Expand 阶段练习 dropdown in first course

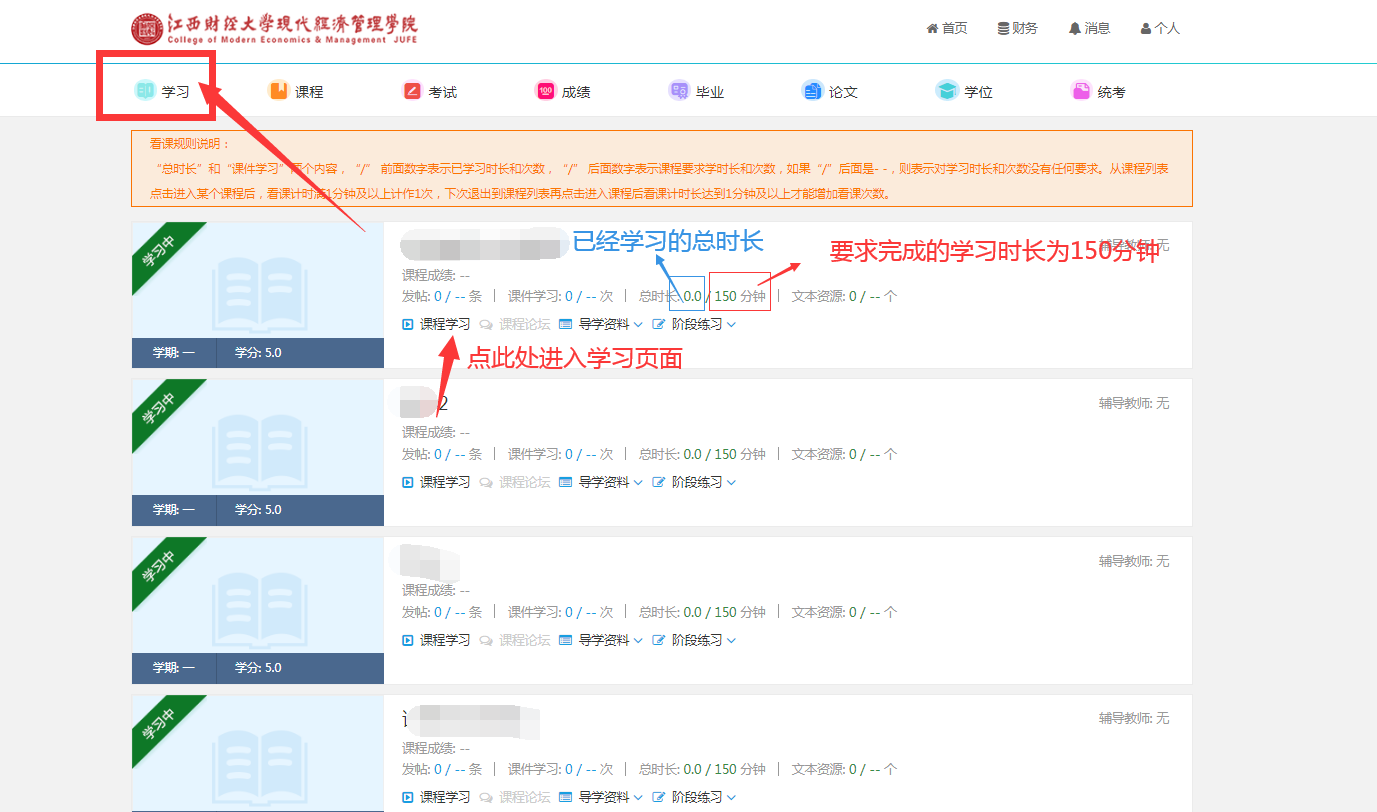695,324
